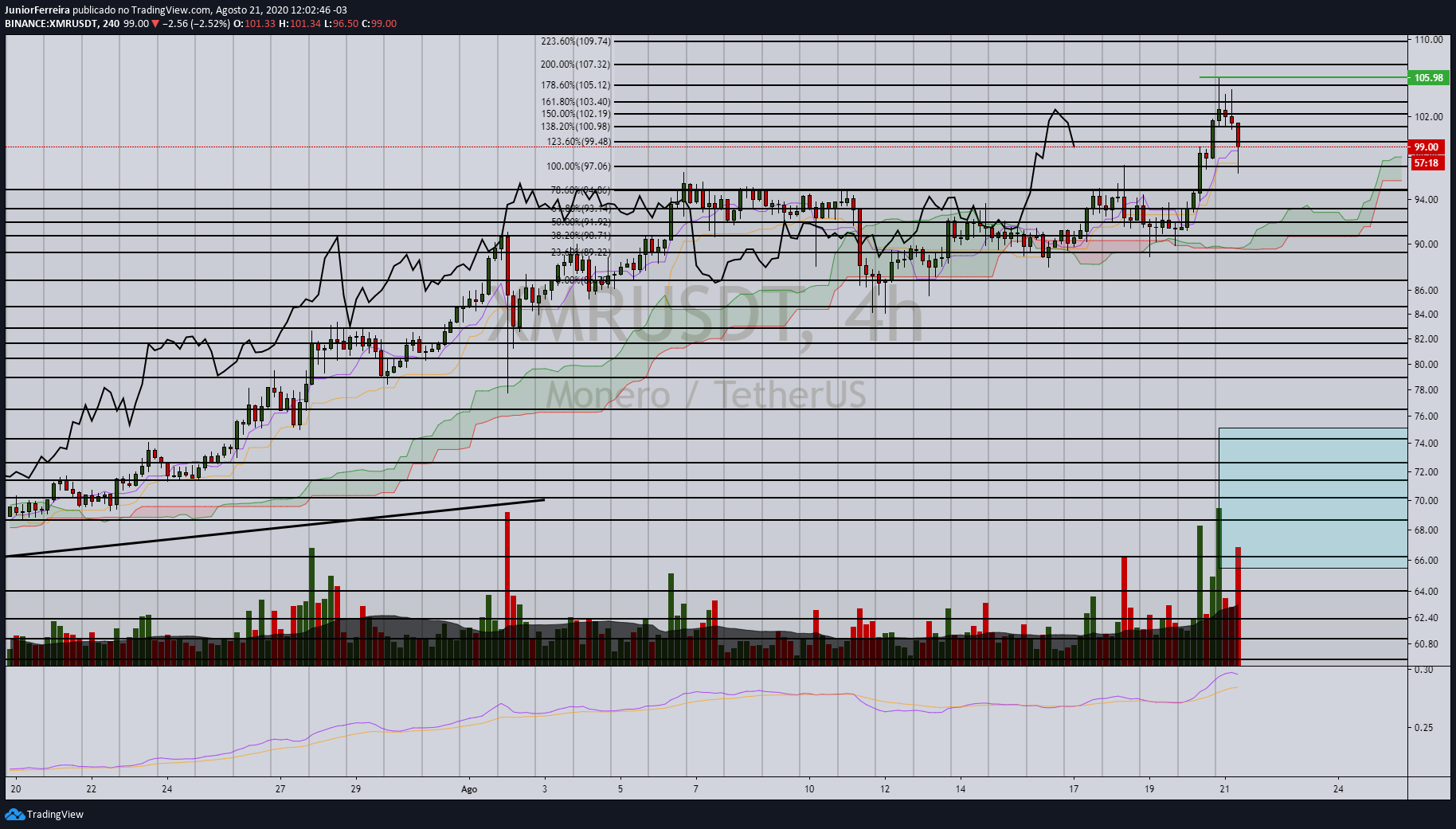Click 110.00 on the price axis
This screenshot has width=1456, height=829.
click(1429, 40)
